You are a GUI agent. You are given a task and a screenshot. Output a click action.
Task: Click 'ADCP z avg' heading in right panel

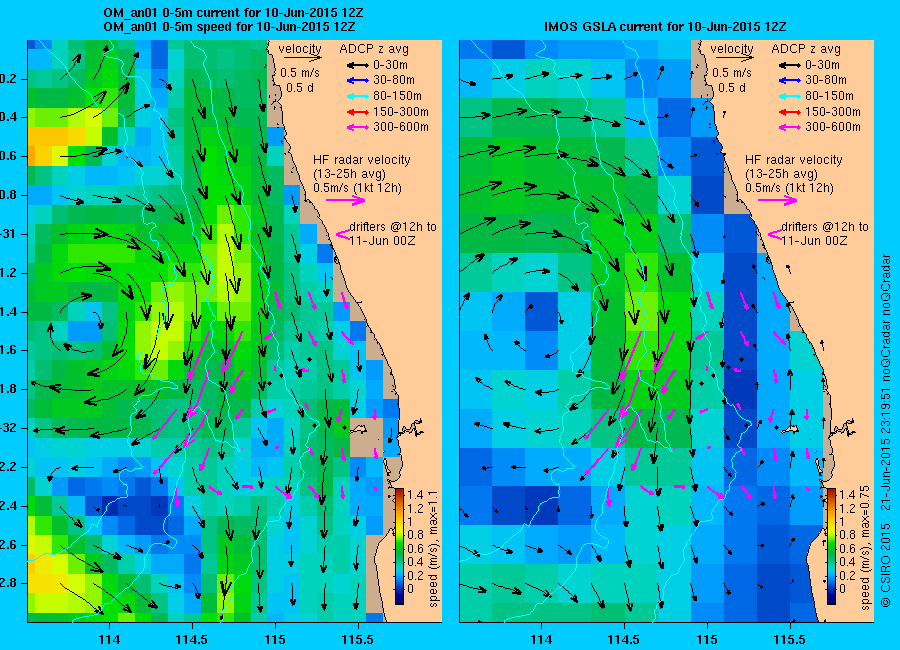click(x=806, y=49)
